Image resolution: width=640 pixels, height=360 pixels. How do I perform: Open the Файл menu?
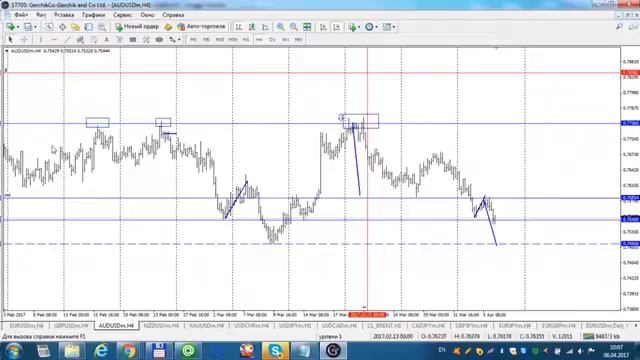pos(21,15)
